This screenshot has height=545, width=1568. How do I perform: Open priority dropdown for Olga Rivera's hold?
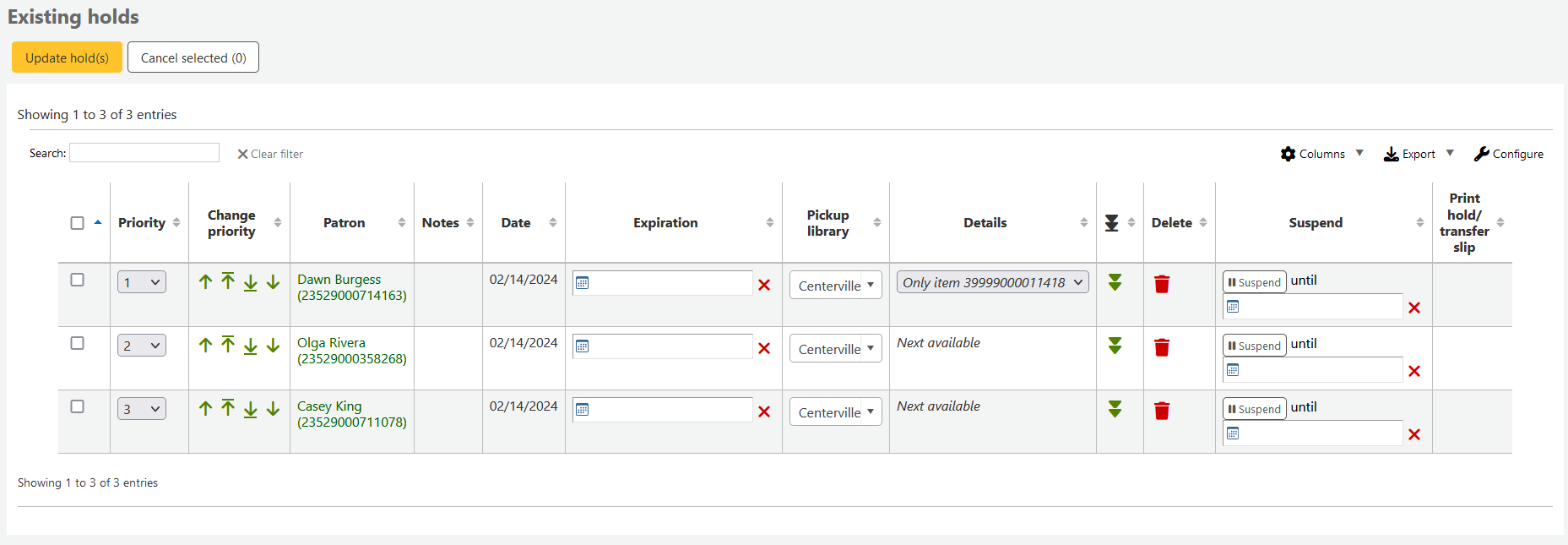point(141,346)
